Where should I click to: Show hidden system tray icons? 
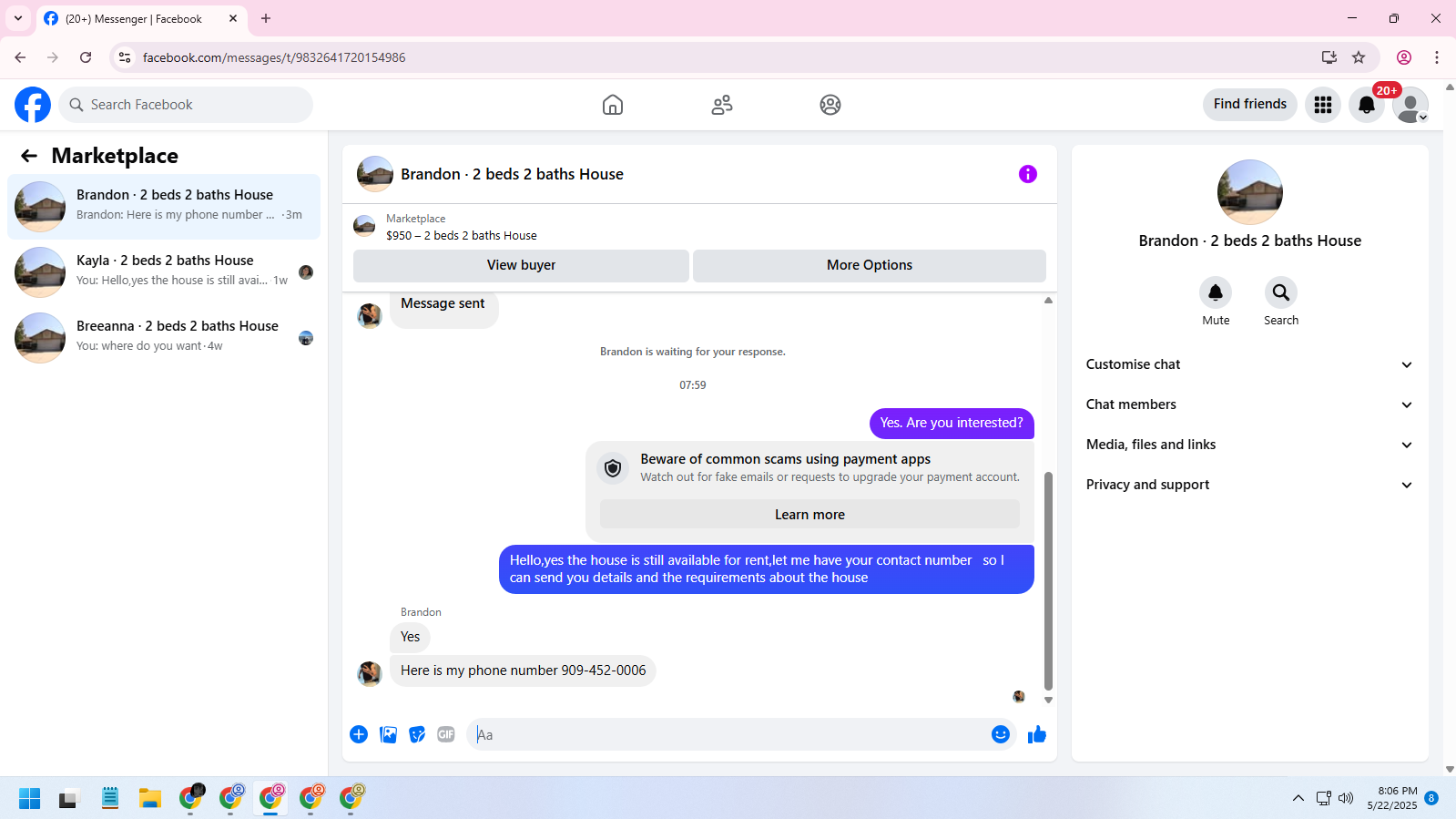(x=1298, y=799)
